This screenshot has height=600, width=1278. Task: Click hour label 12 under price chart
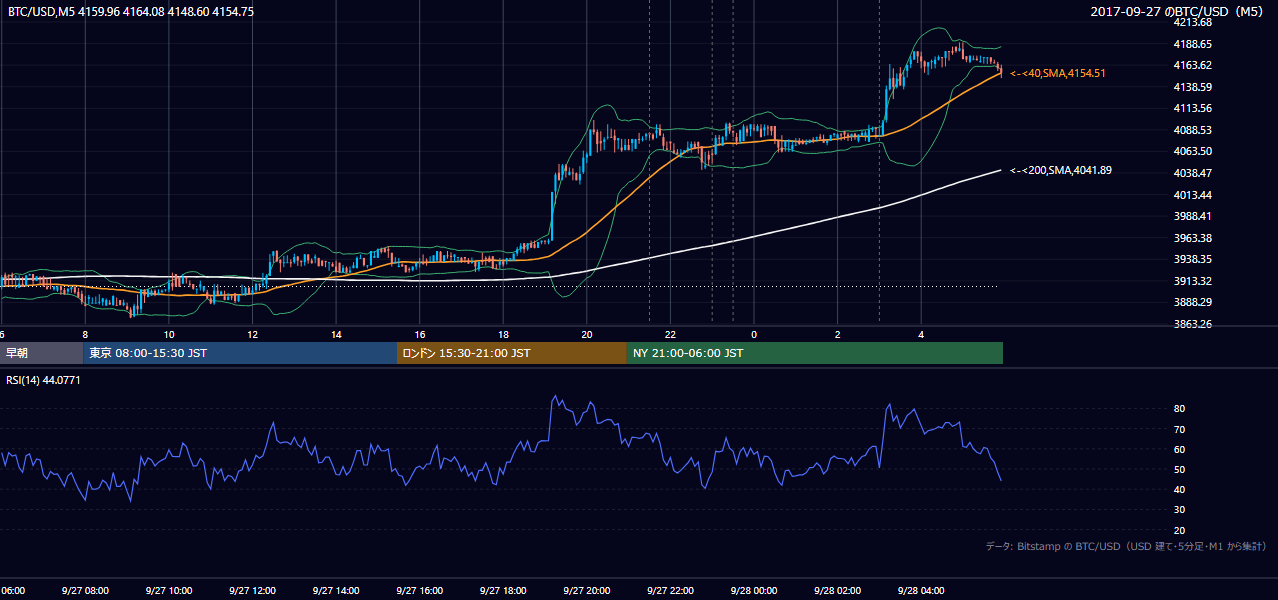pyautogui.click(x=252, y=335)
